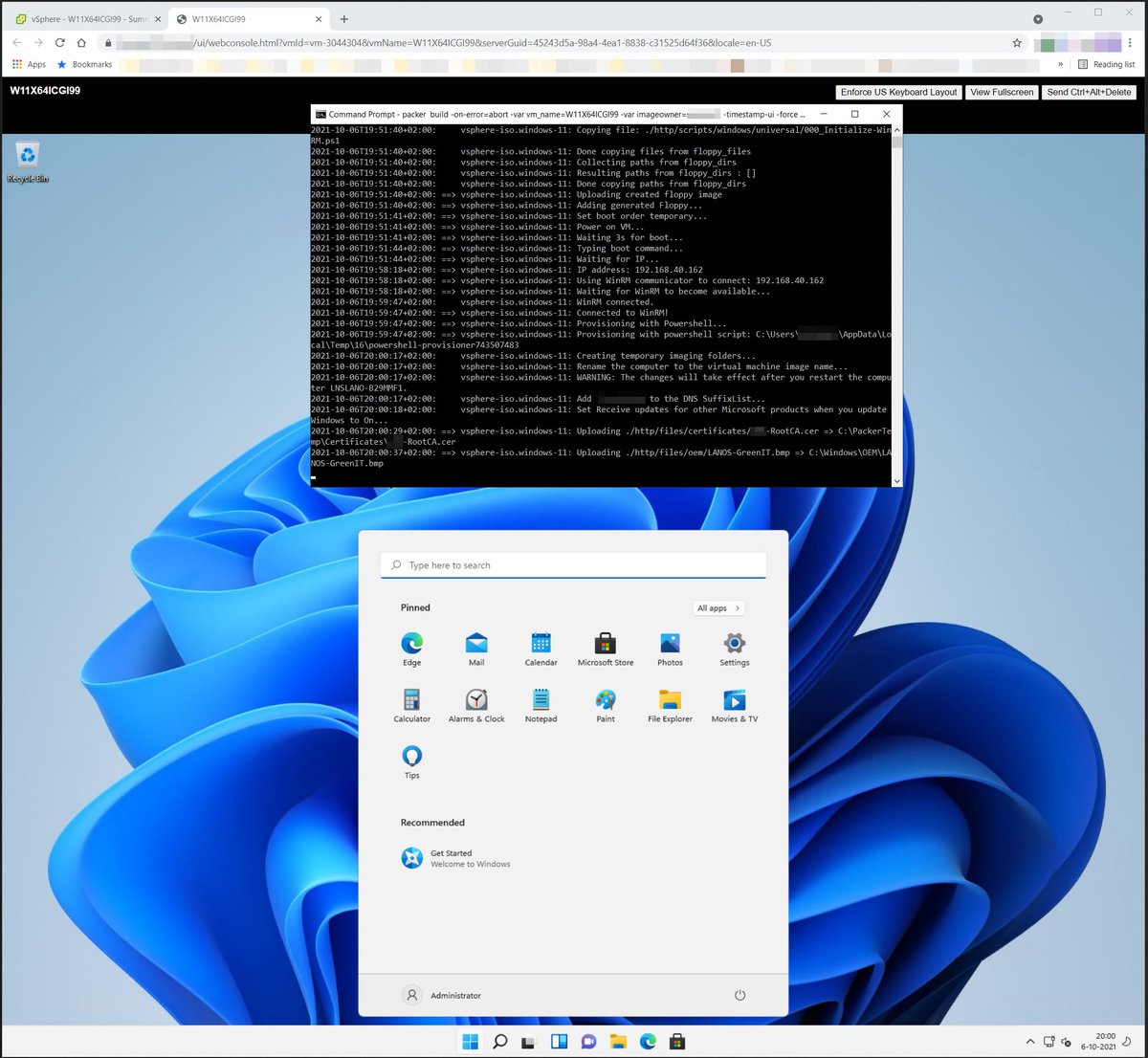This screenshot has width=1148, height=1058.
Task: Close the vSphere Summary browser tab
Action: coord(158,19)
